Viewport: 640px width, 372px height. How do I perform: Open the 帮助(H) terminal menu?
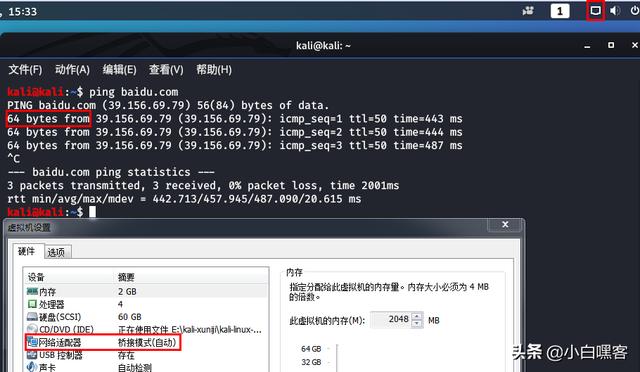pyautogui.click(x=213, y=70)
